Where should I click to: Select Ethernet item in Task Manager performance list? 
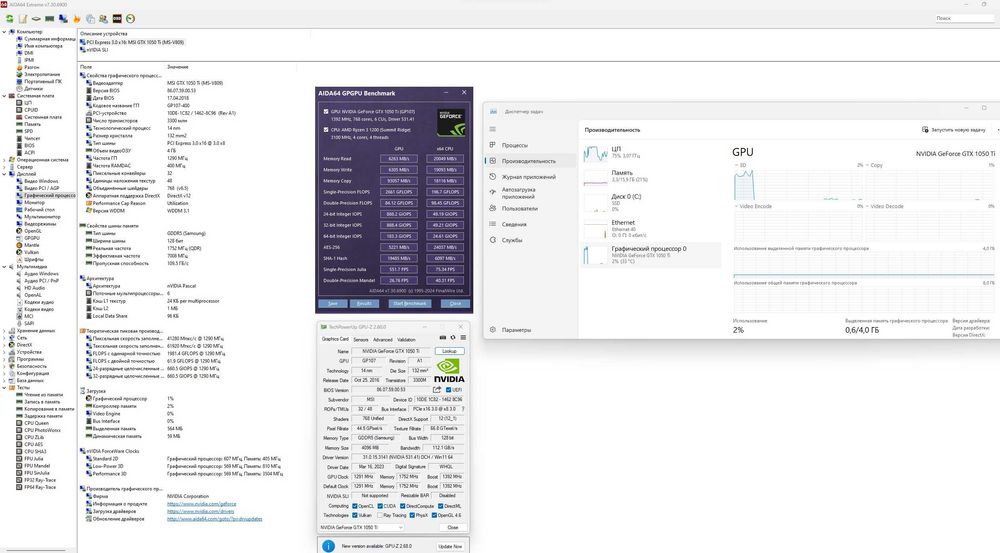(651, 229)
